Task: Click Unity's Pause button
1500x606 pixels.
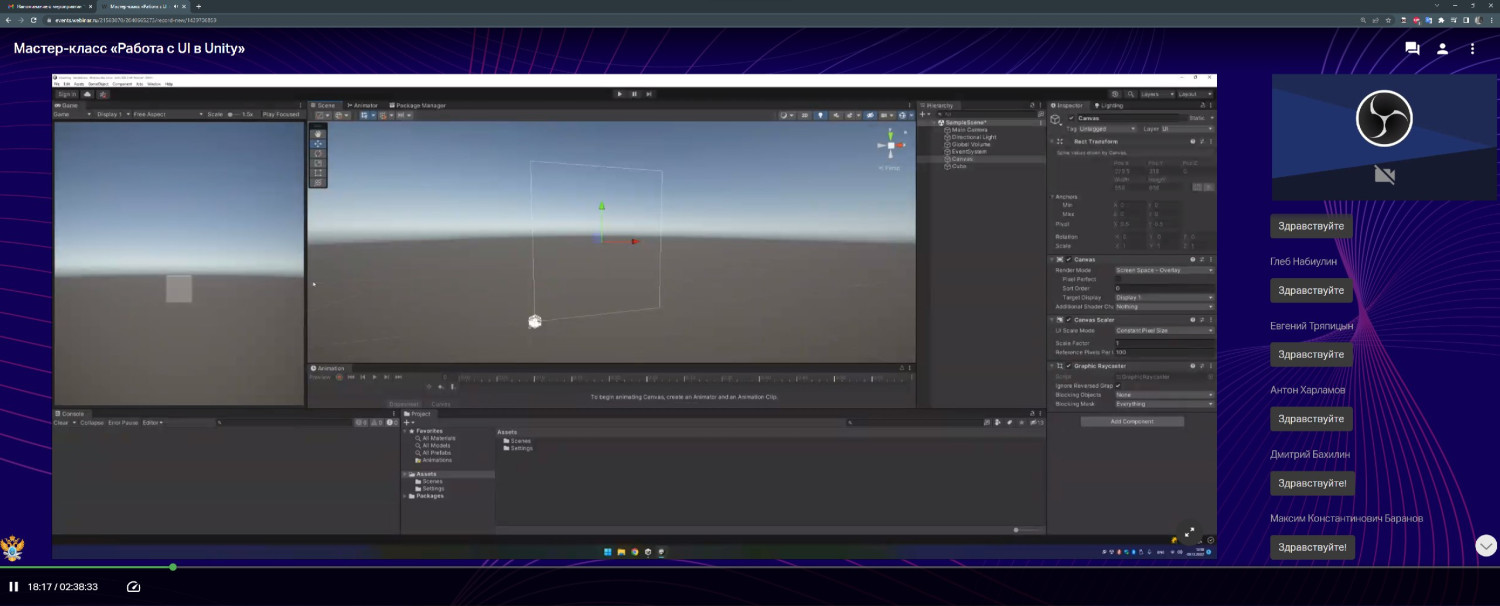Action: (x=634, y=94)
